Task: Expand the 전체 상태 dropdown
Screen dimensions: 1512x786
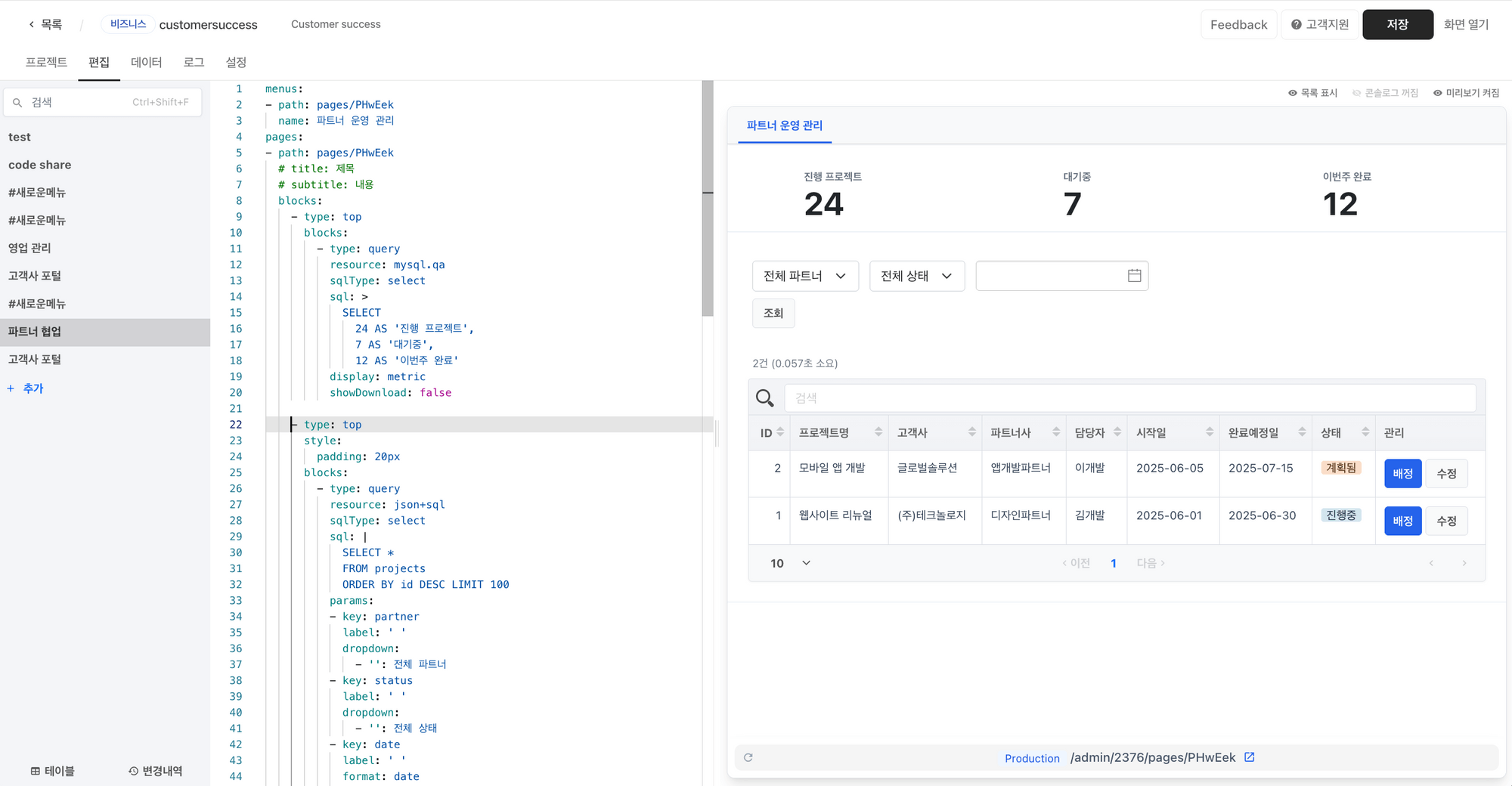Action: click(916, 276)
